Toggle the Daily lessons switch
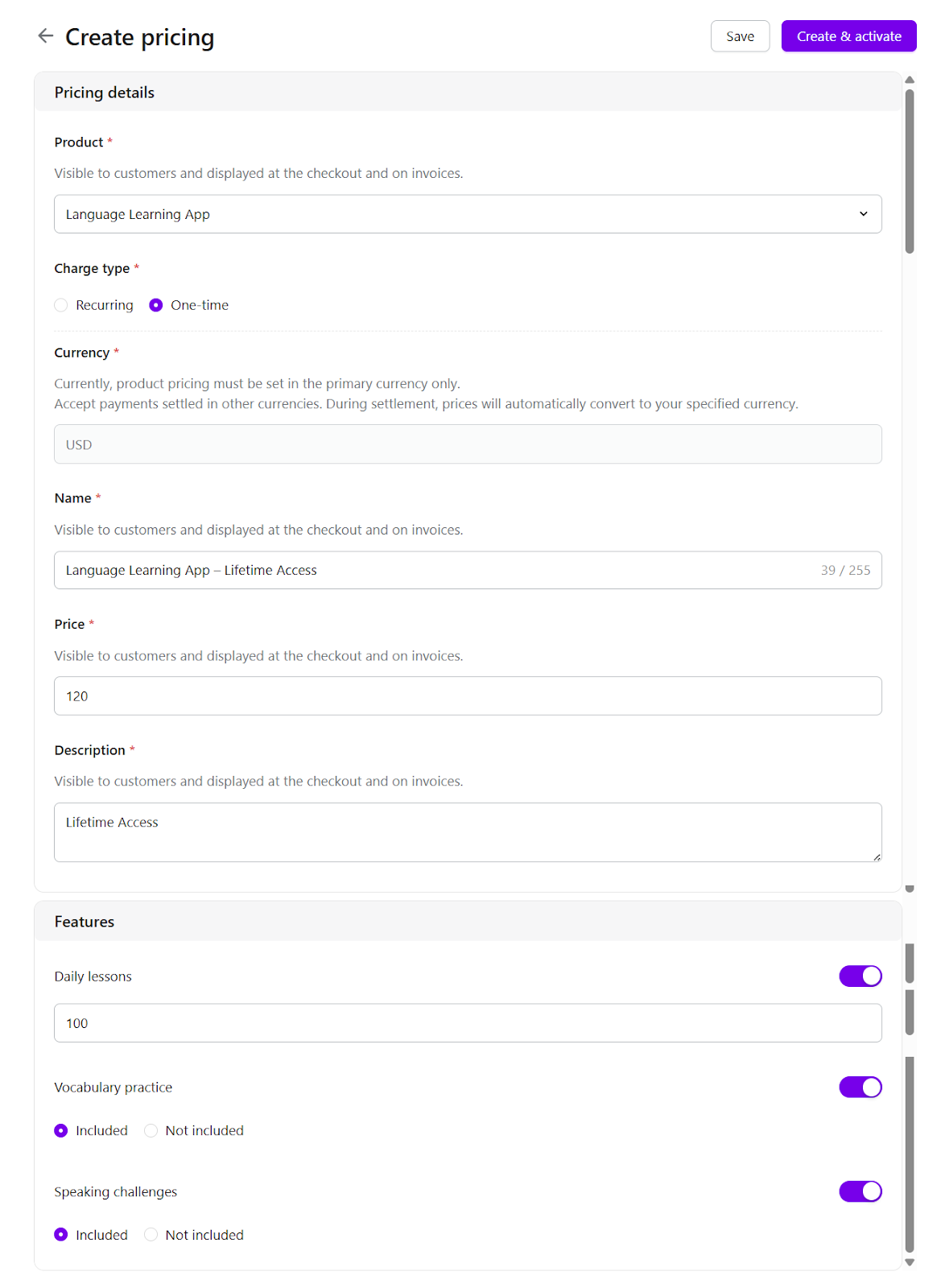Screen dimensions: 945x1288 tap(860, 976)
